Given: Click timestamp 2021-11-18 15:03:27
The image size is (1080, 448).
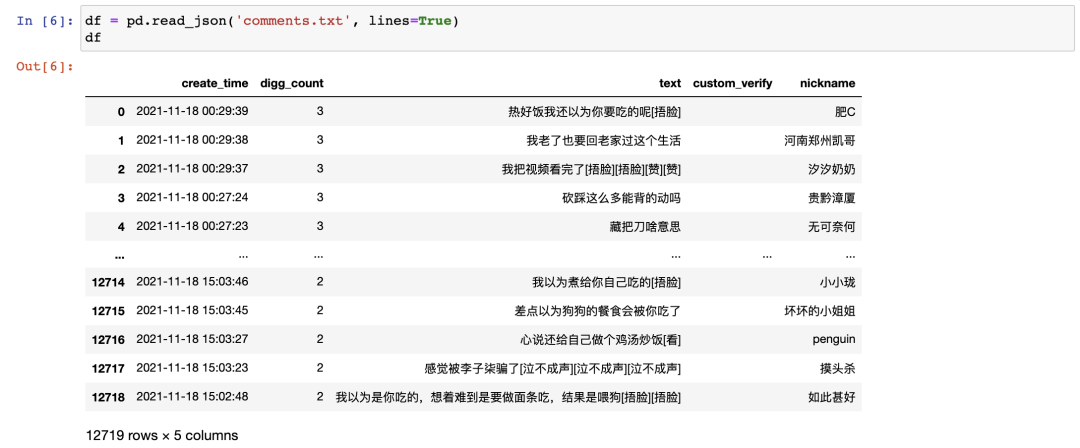Looking at the screenshot, I should (192, 339).
